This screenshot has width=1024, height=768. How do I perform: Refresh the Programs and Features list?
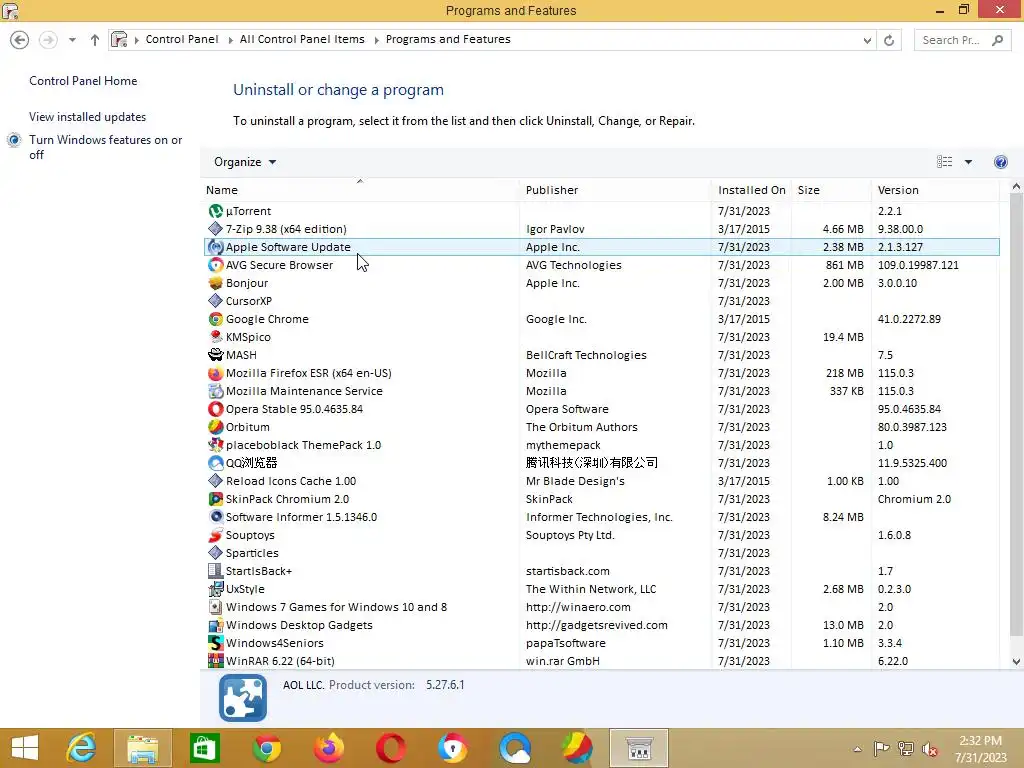click(x=889, y=40)
